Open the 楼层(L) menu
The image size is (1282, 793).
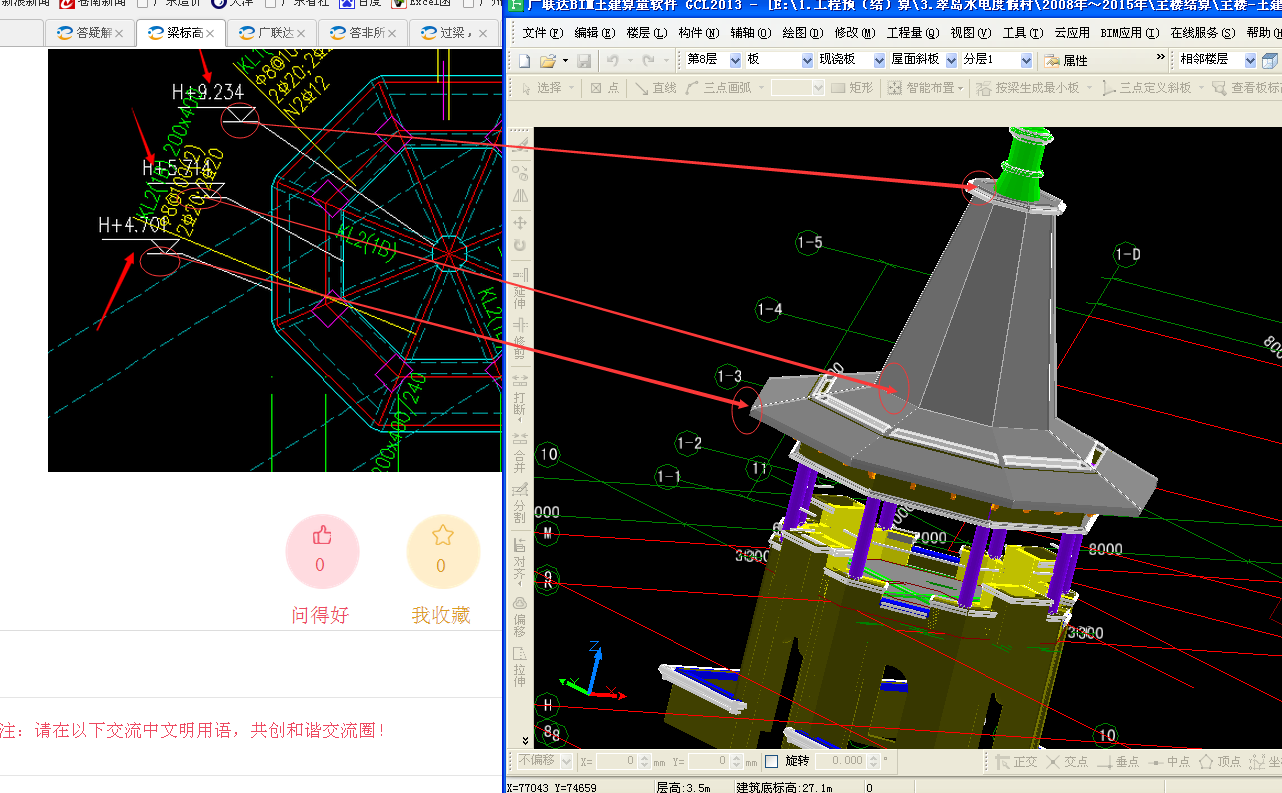(646, 33)
